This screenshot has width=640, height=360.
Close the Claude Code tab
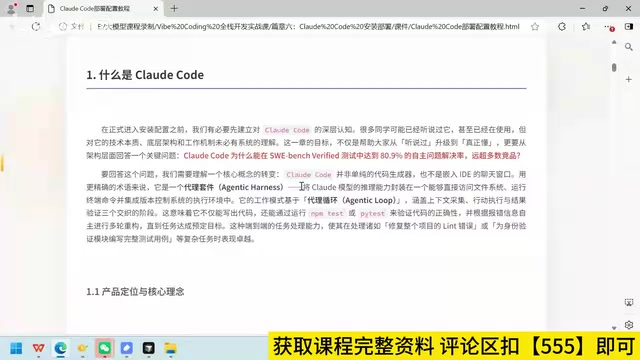(x=156, y=9)
